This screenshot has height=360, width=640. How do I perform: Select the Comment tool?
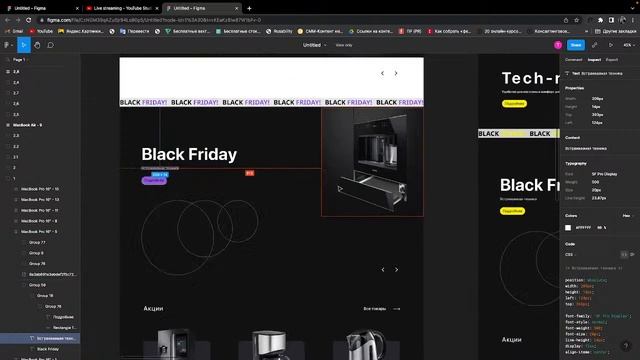point(50,45)
